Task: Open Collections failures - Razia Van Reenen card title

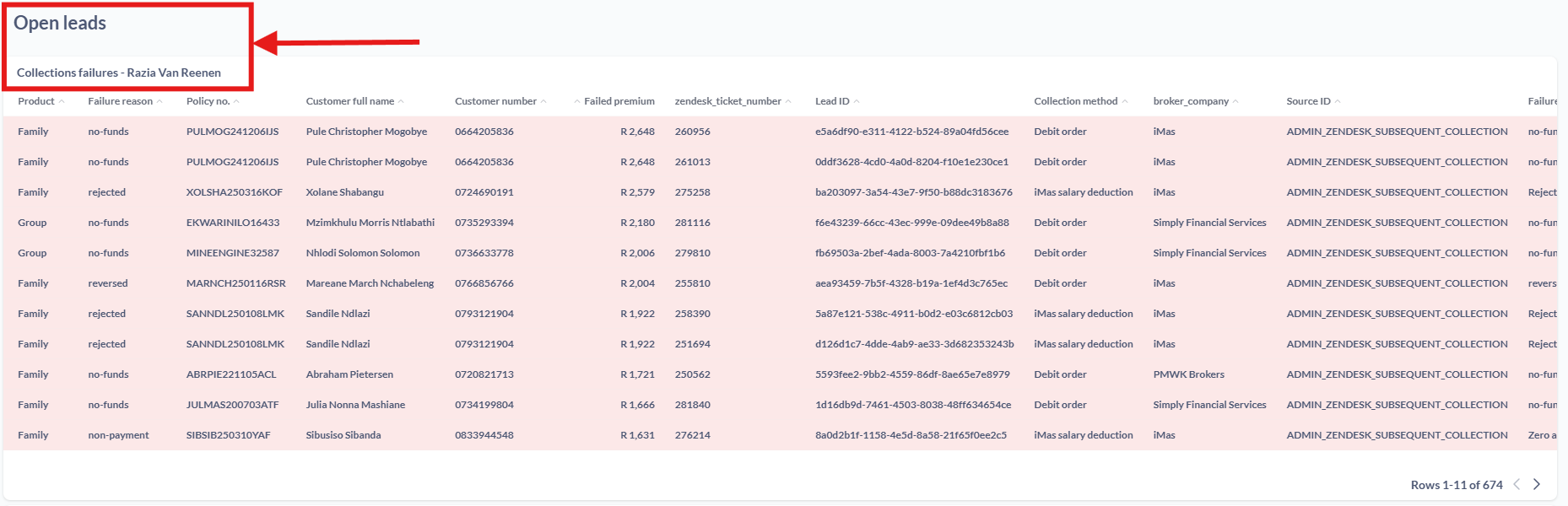Action: (119, 73)
